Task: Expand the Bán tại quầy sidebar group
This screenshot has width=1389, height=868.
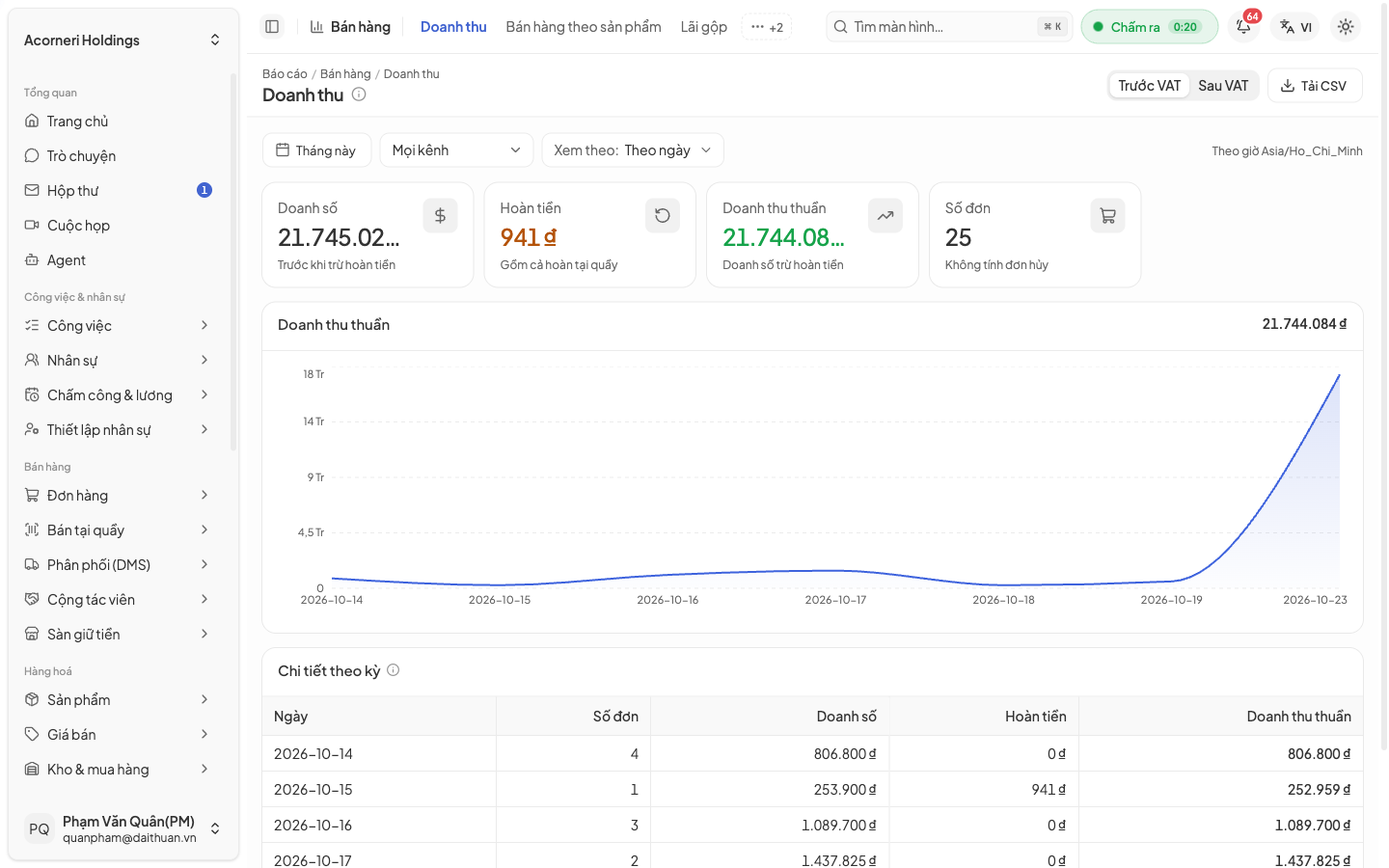Action: (x=119, y=530)
